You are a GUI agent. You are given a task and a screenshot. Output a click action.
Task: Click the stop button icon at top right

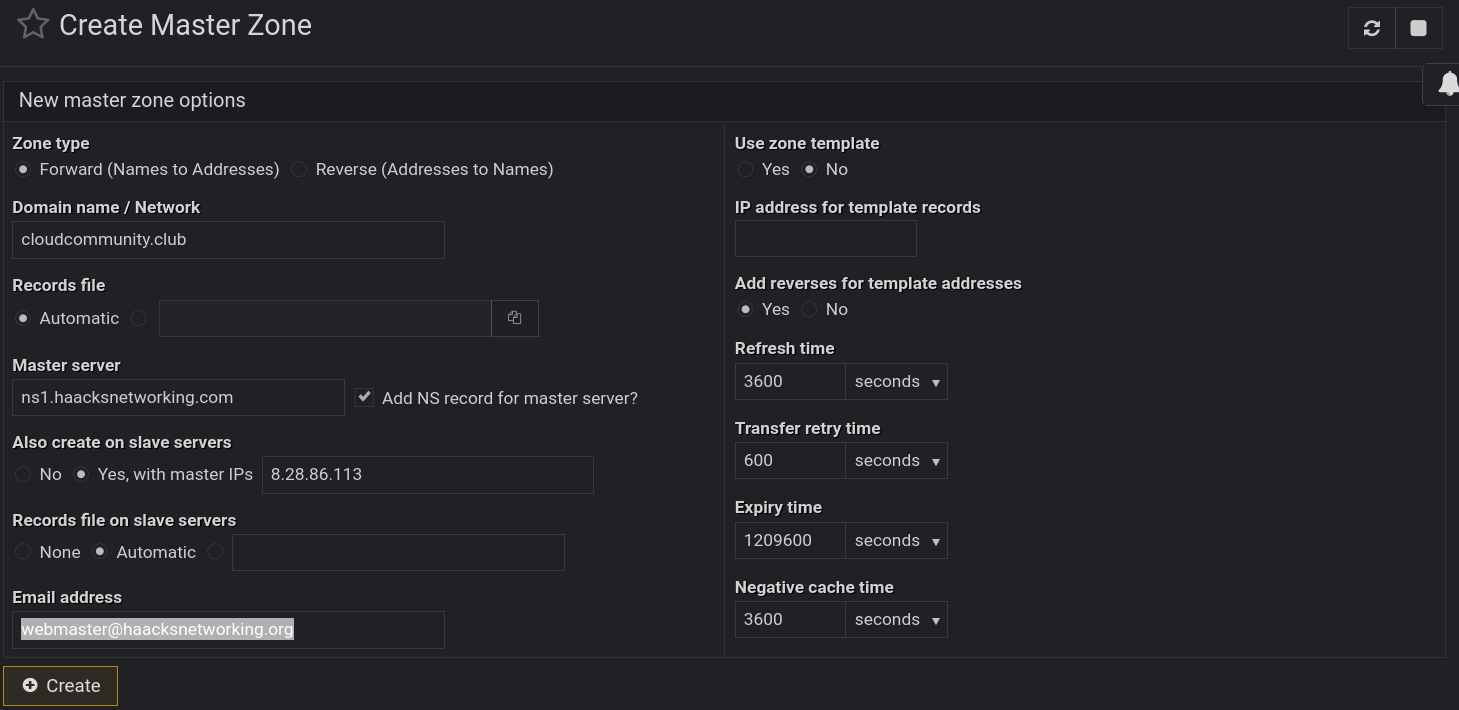click(x=1418, y=28)
